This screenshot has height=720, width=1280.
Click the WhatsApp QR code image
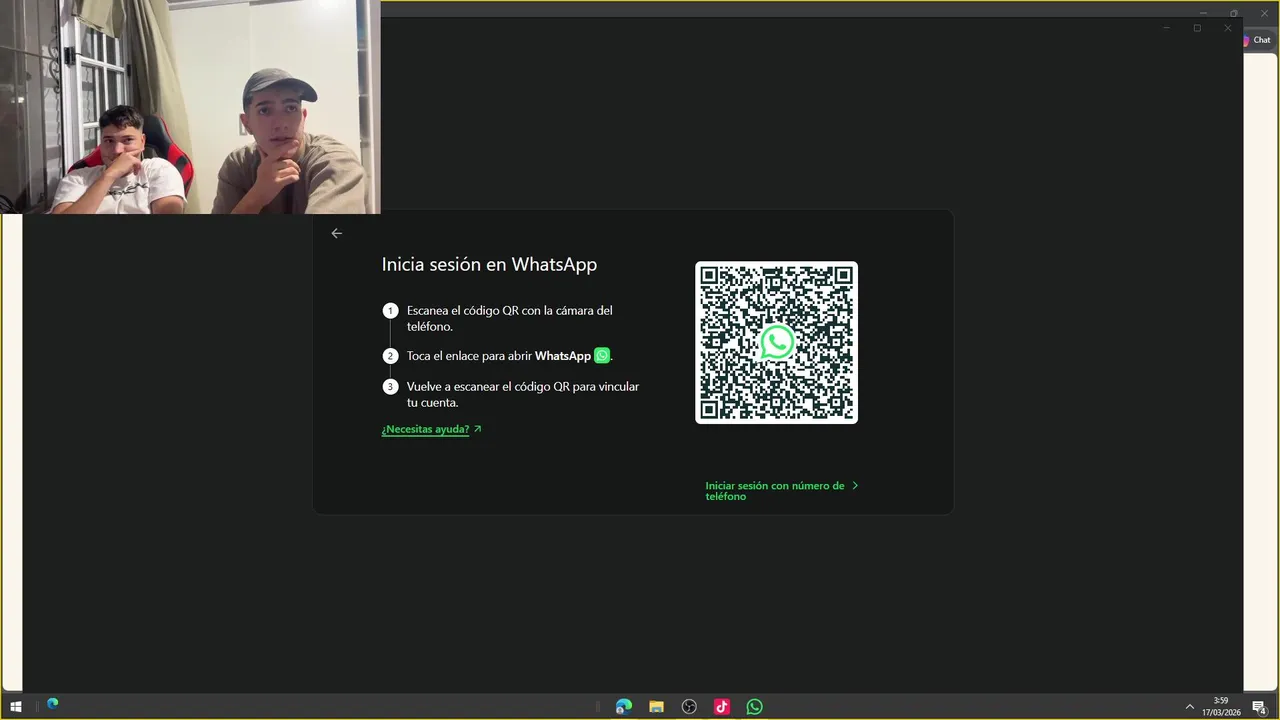[x=777, y=342]
